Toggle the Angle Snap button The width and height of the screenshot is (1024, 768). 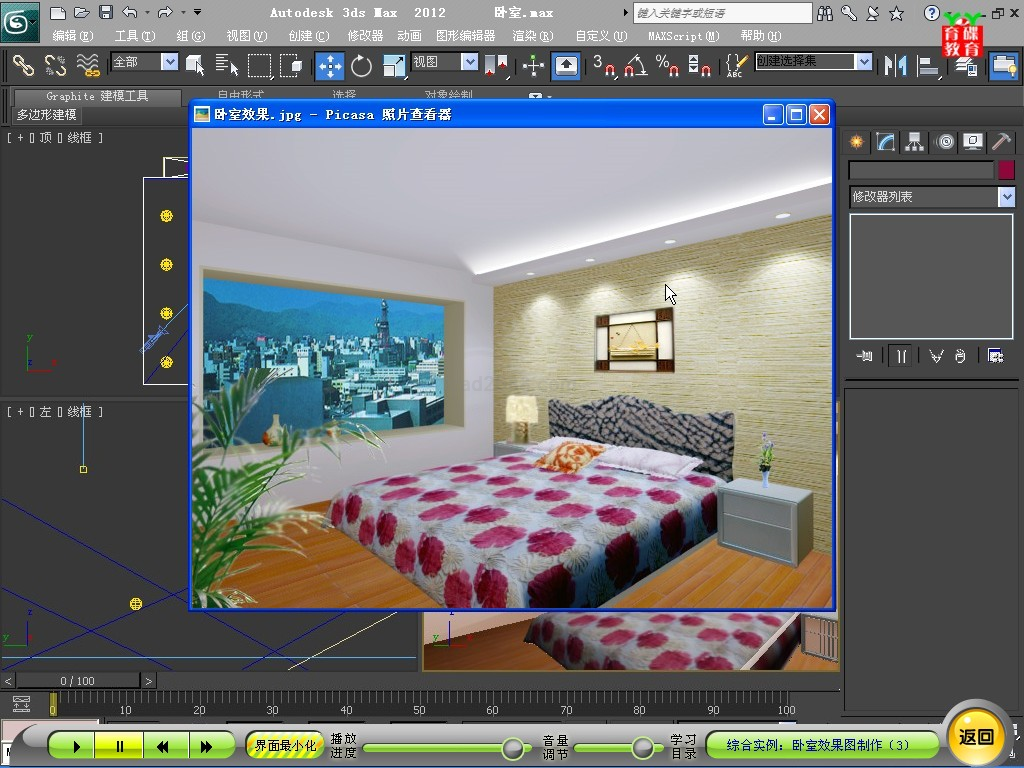click(x=635, y=66)
